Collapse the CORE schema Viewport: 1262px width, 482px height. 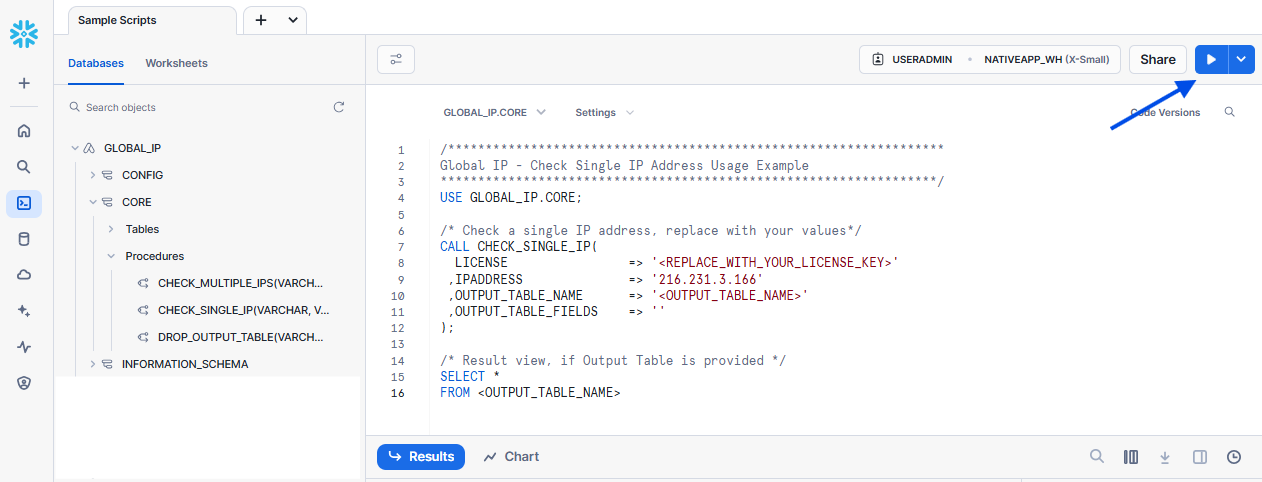coord(92,202)
